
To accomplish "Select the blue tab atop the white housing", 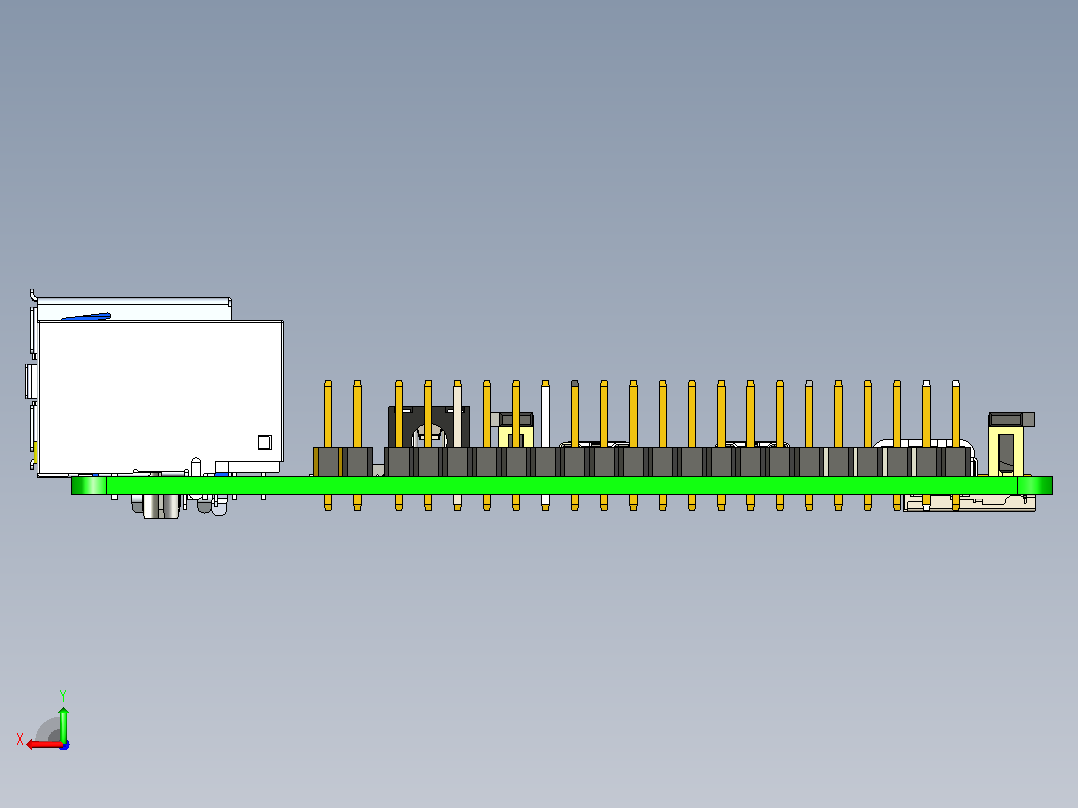I will pos(87,317).
